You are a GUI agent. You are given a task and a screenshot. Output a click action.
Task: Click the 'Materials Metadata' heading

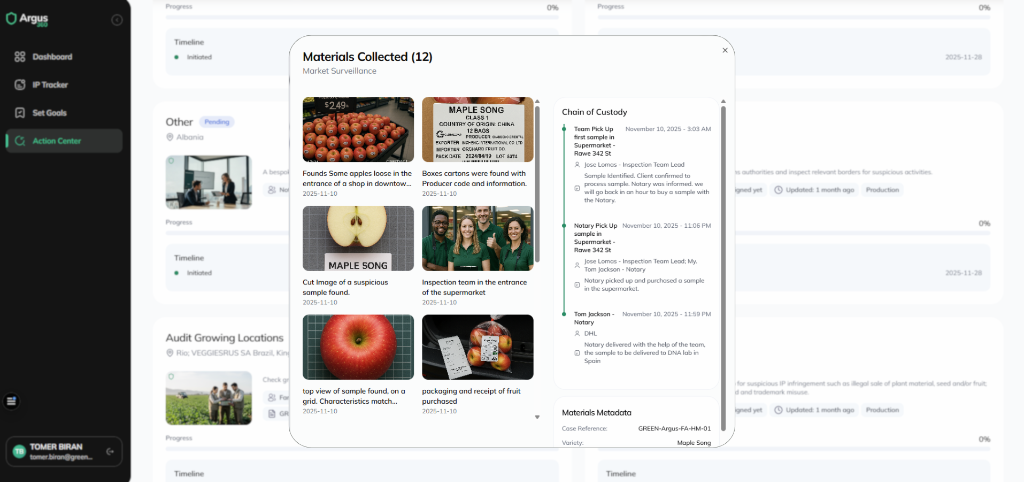[x=596, y=413]
